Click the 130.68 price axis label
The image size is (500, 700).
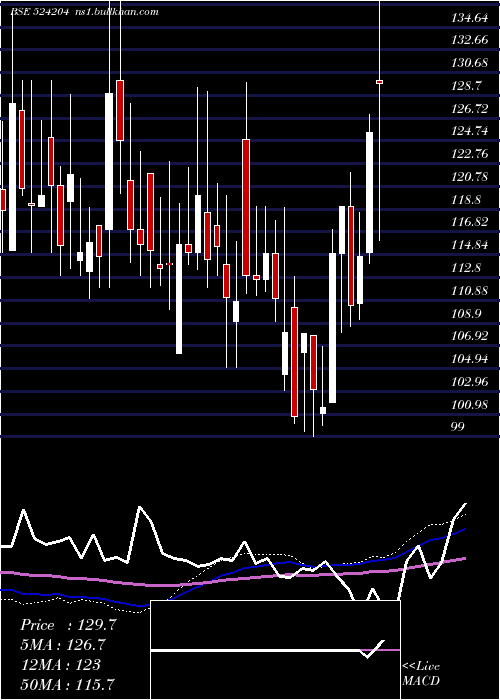pyautogui.click(x=470, y=63)
